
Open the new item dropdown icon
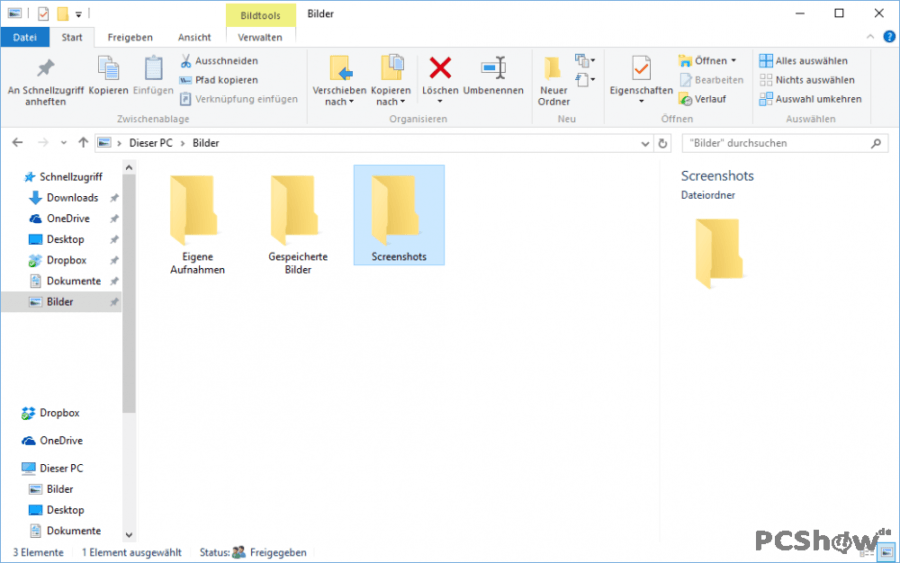(585, 61)
